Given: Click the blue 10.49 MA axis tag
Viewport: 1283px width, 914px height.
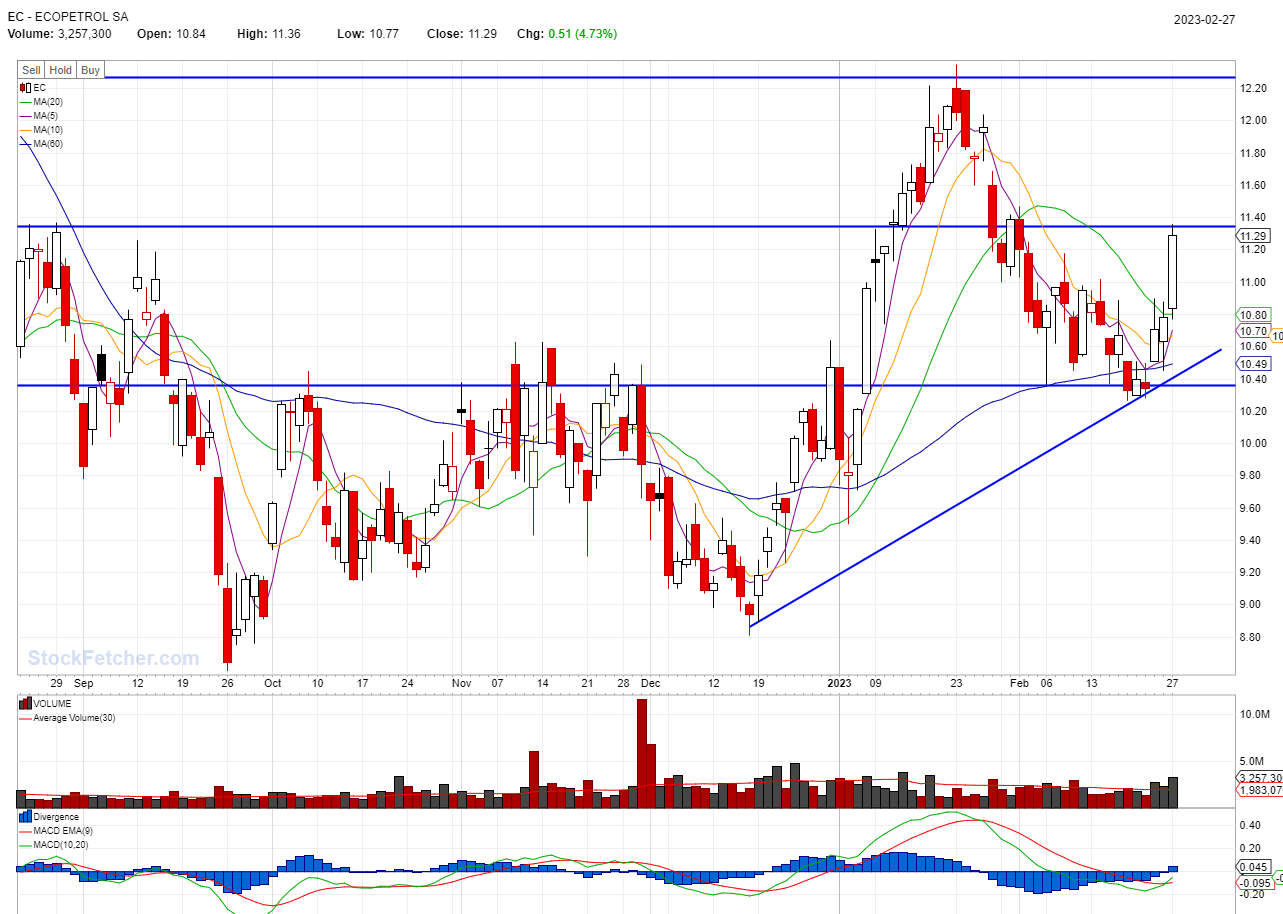Looking at the screenshot, I should click(x=1254, y=364).
